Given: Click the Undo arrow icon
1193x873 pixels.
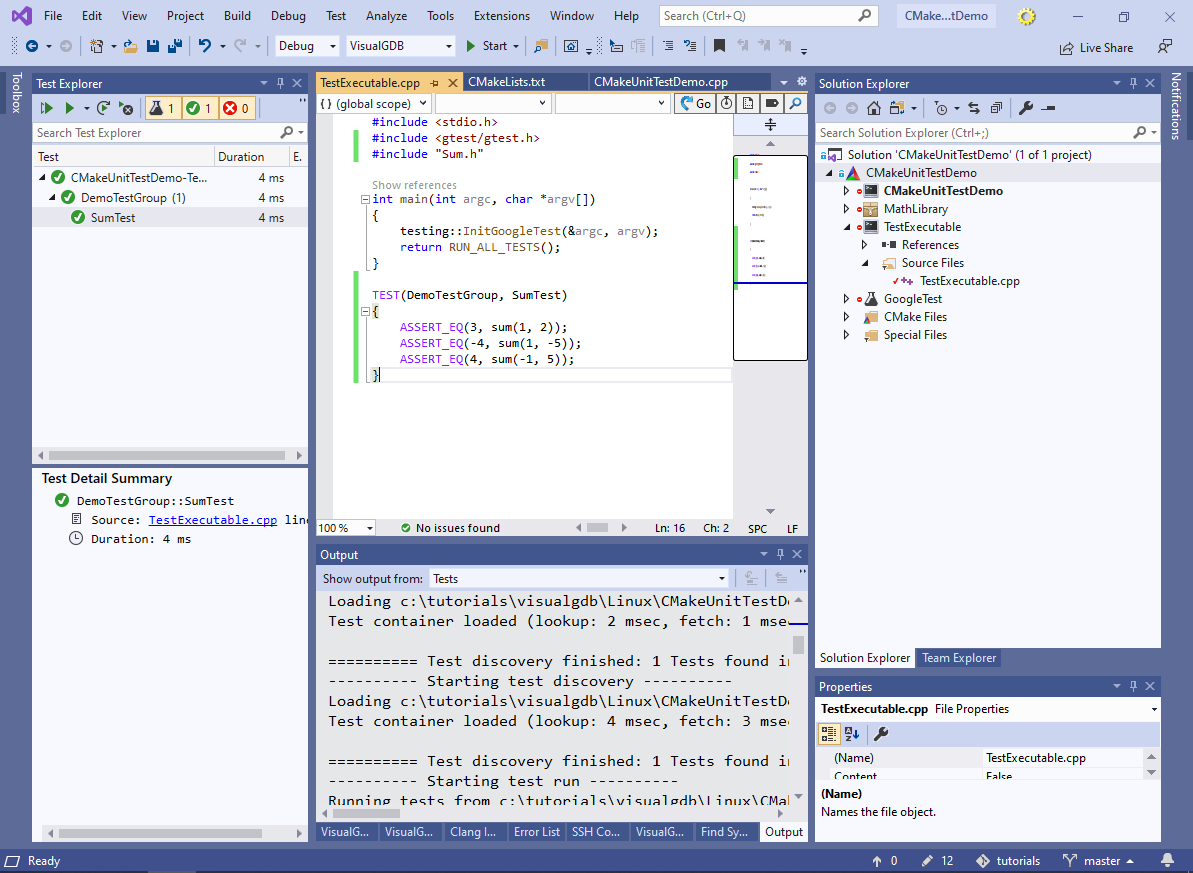Looking at the screenshot, I should [x=205, y=46].
